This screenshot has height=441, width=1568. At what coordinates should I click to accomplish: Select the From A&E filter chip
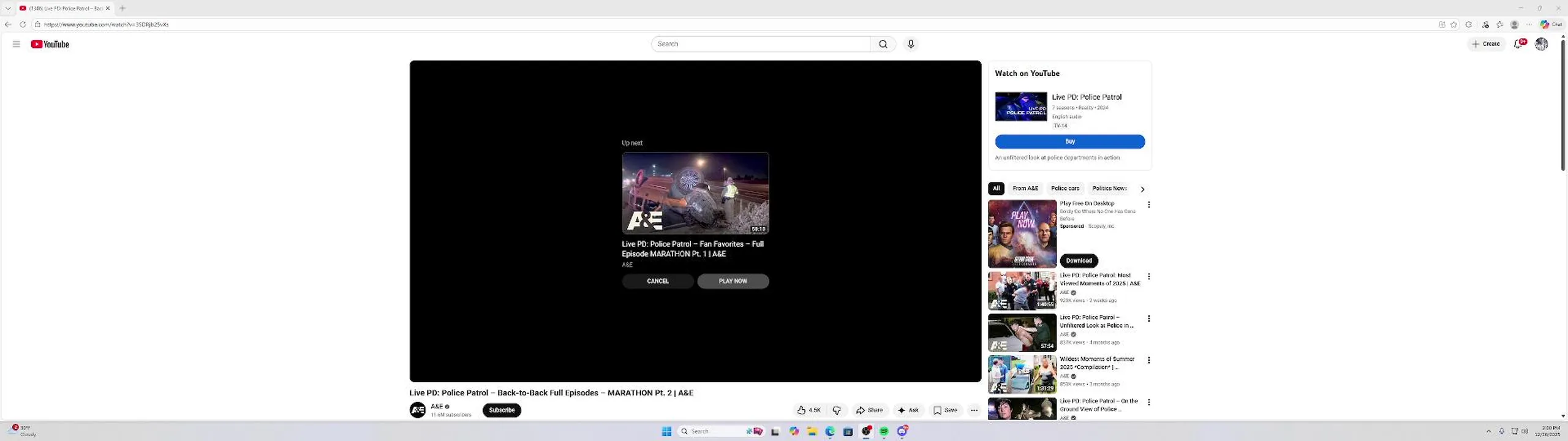point(1025,189)
